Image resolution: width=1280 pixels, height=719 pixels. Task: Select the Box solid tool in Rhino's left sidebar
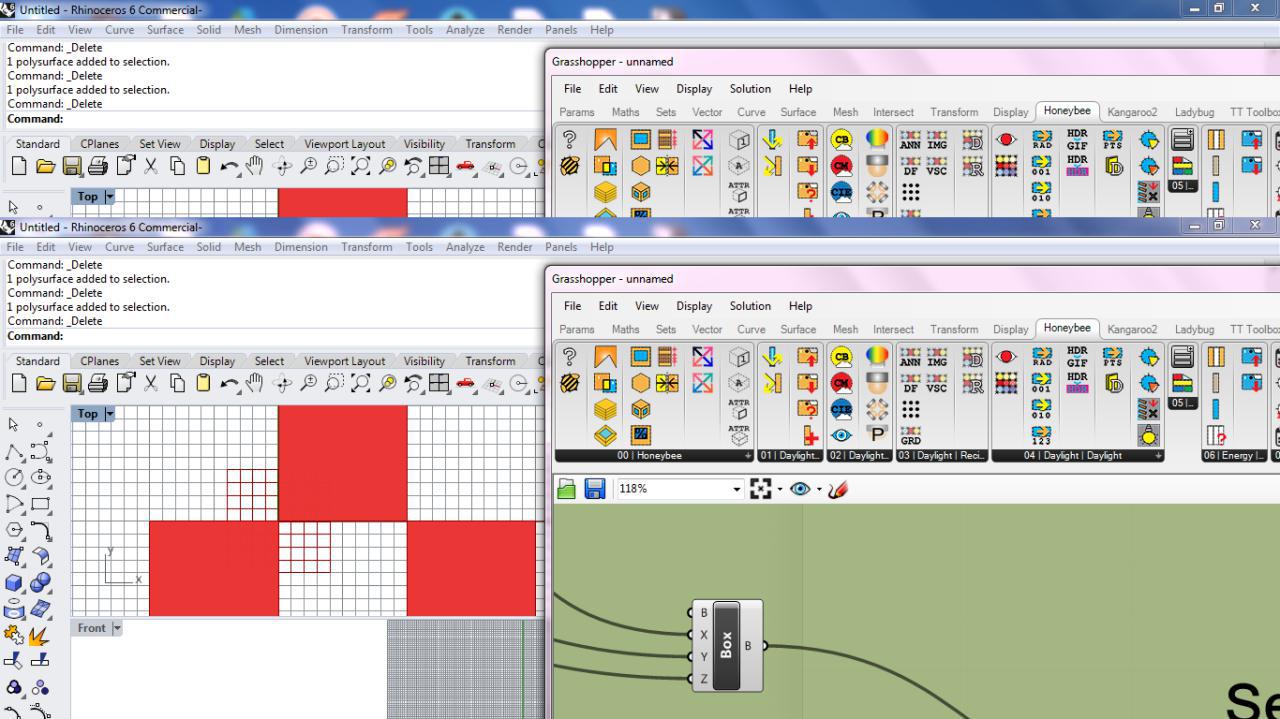(14, 583)
